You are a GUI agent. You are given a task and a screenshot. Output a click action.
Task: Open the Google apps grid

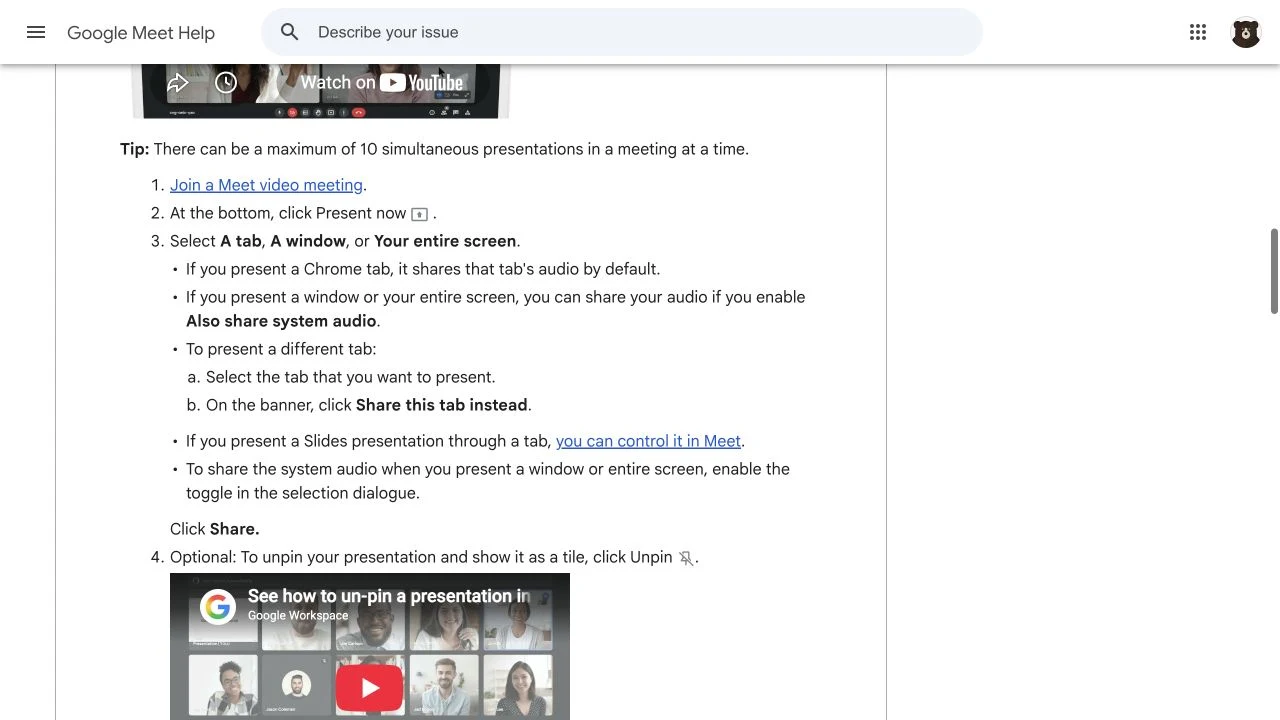(1198, 32)
